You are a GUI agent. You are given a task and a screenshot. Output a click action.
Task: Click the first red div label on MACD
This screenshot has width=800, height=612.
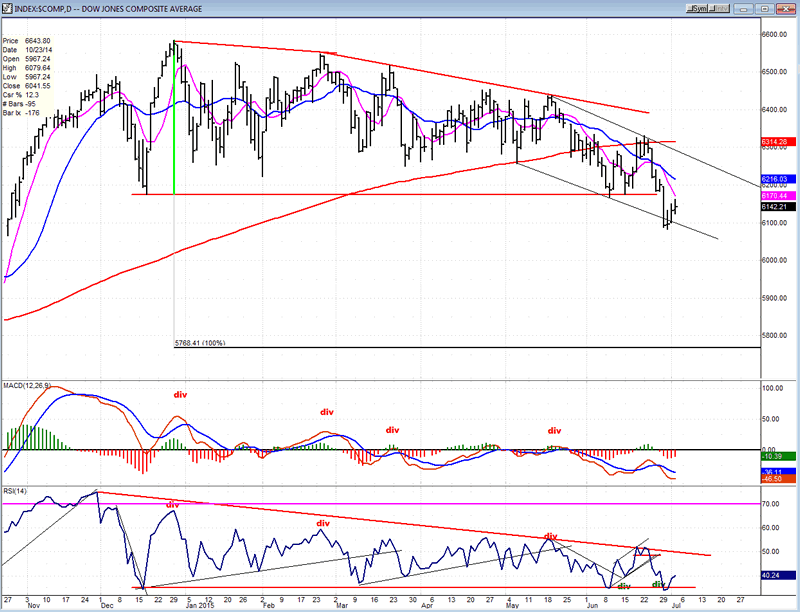pos(180,395)
